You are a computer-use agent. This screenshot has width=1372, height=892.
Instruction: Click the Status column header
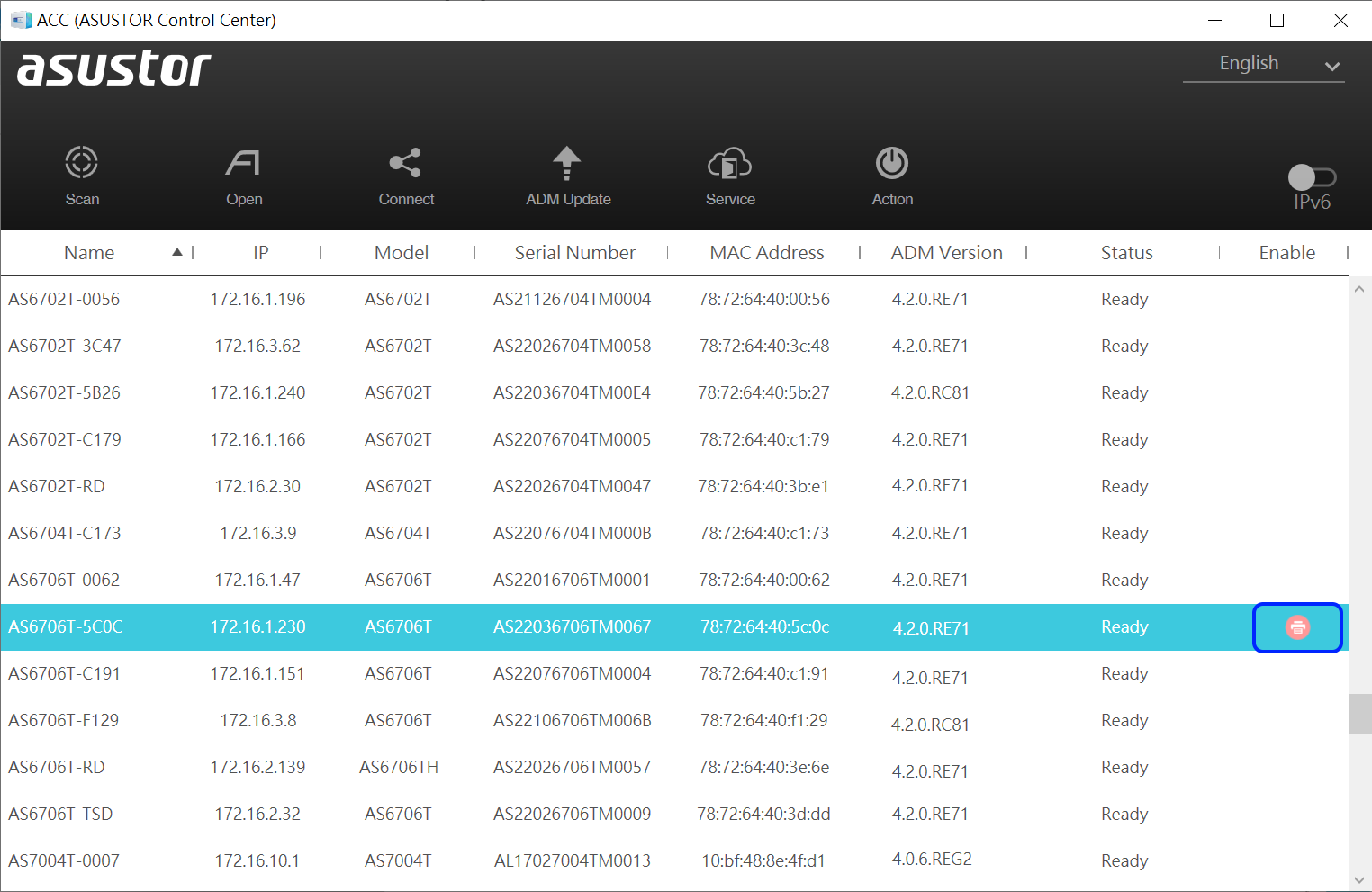(x=1127, y=253)
